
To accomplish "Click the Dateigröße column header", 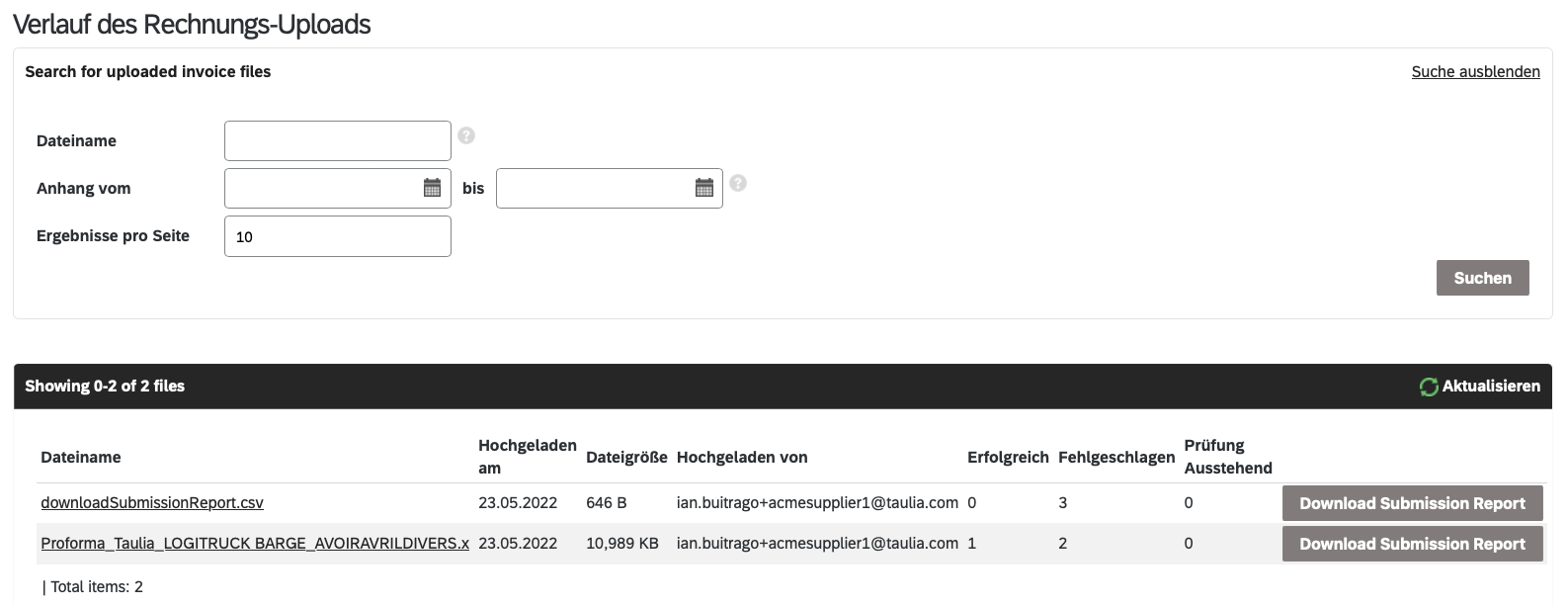I will [x=626, y=457].
